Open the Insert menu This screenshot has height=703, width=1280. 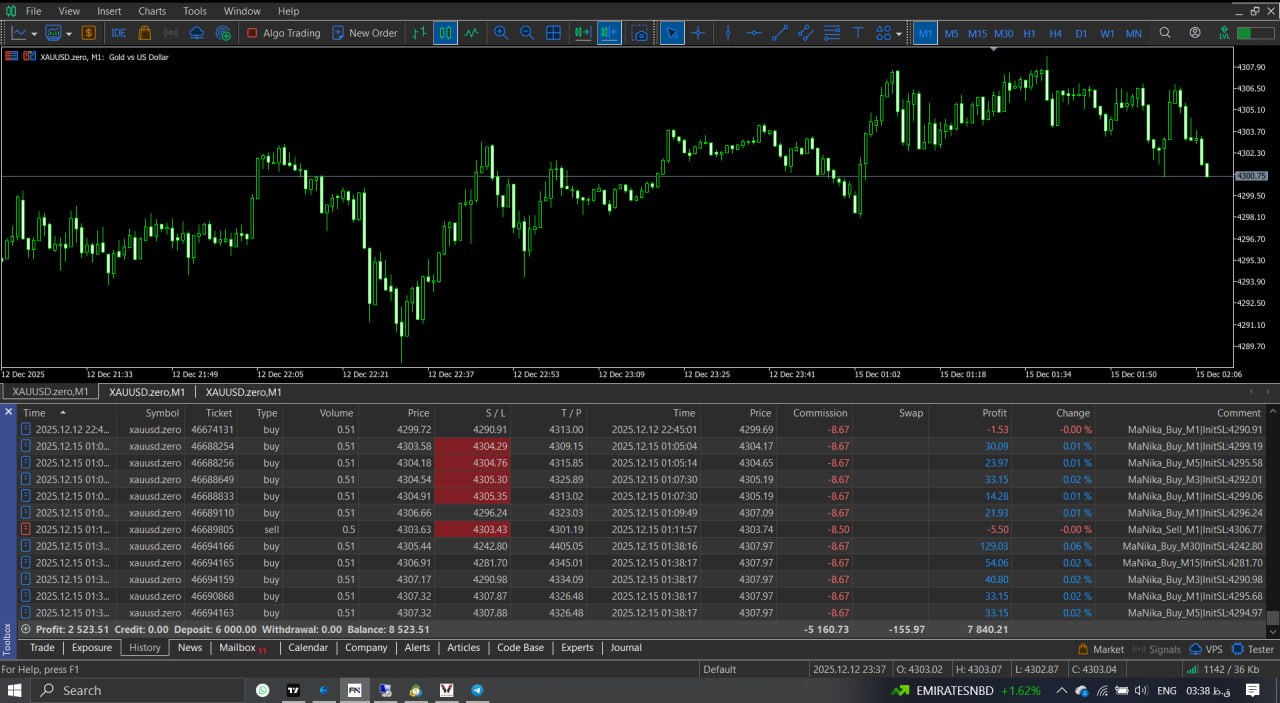click(x=109, y=11)
